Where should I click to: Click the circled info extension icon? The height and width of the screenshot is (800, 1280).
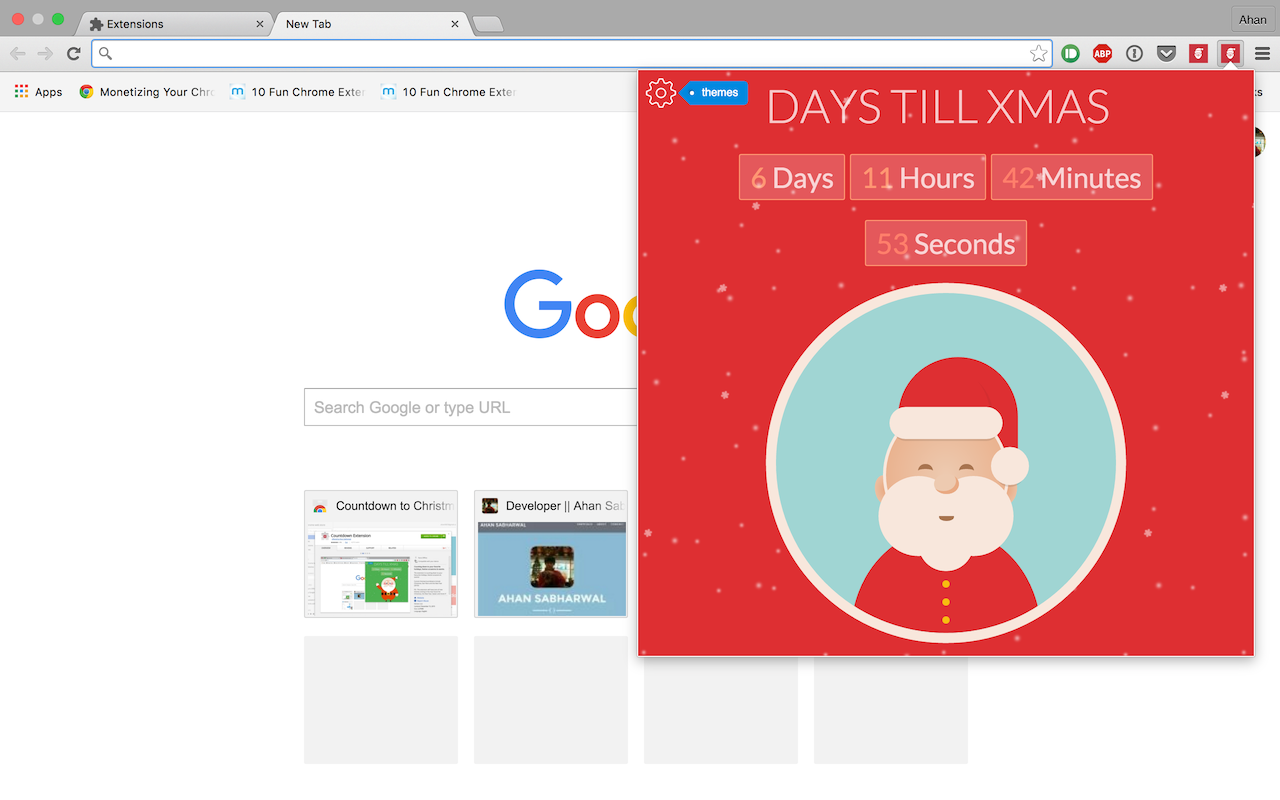point(1134,54)
